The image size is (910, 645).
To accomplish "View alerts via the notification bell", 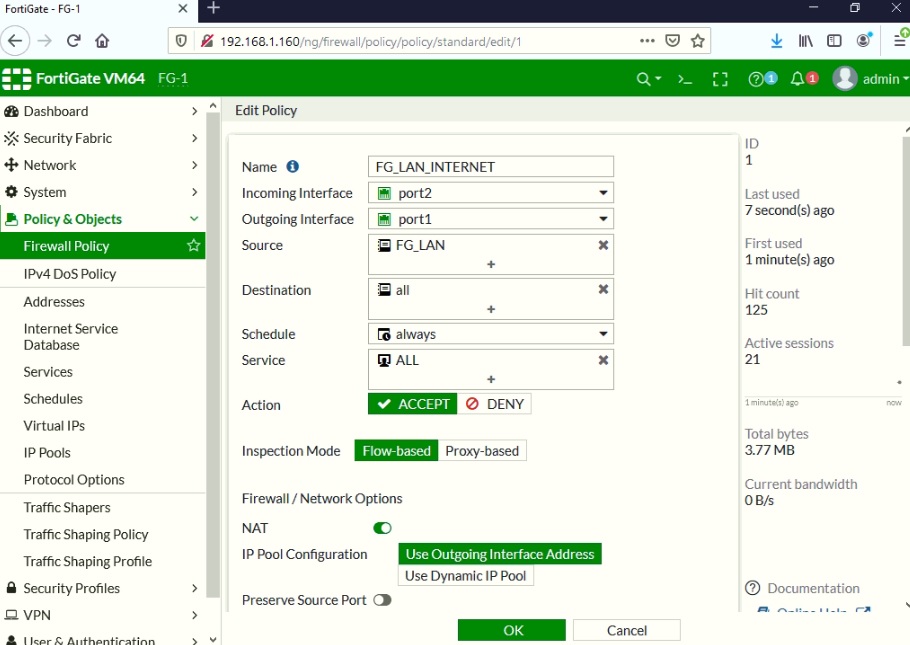I will (796, 78).
